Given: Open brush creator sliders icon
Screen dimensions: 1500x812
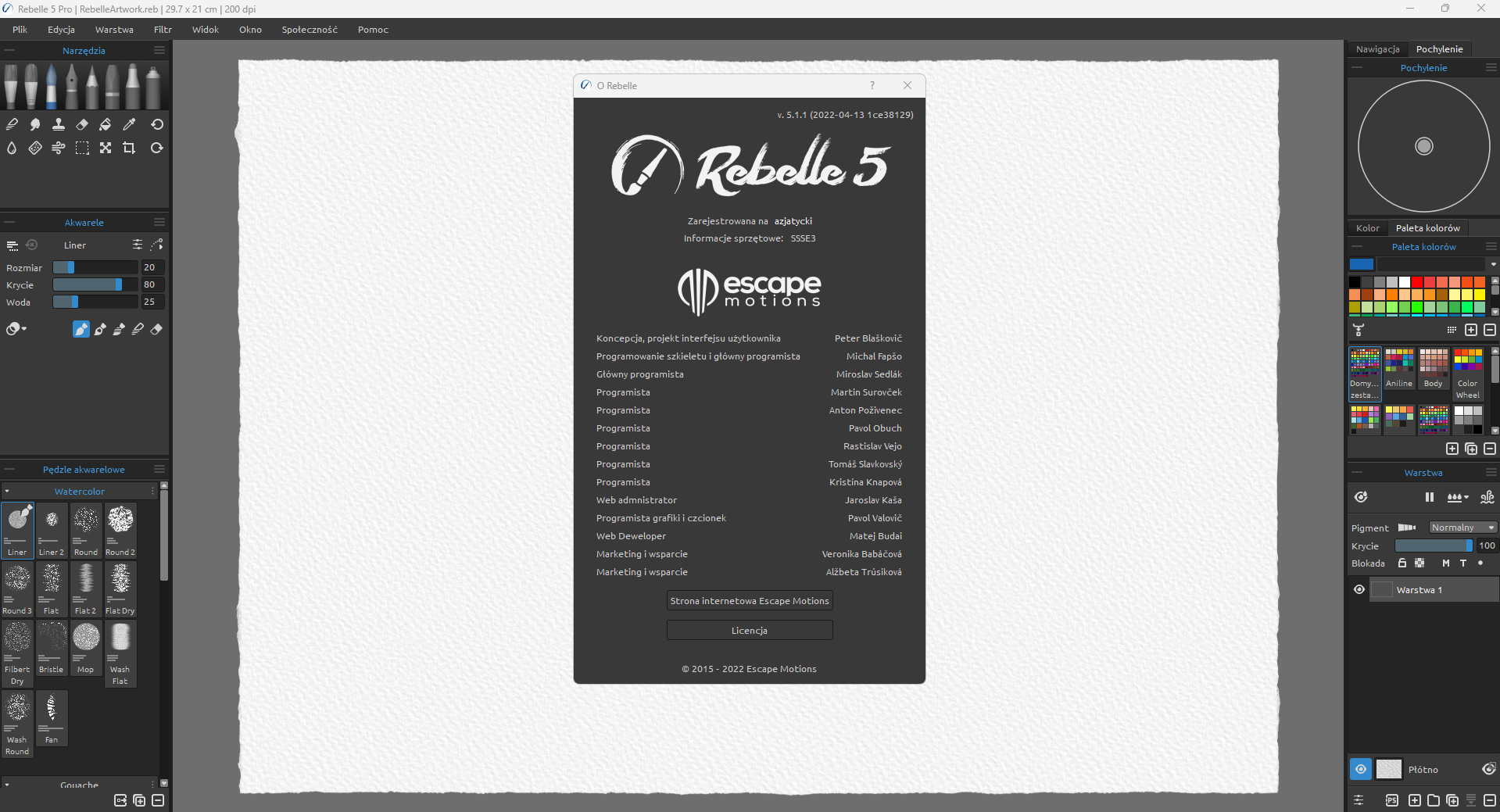Looking at the screenshot, I should (138, 245).
